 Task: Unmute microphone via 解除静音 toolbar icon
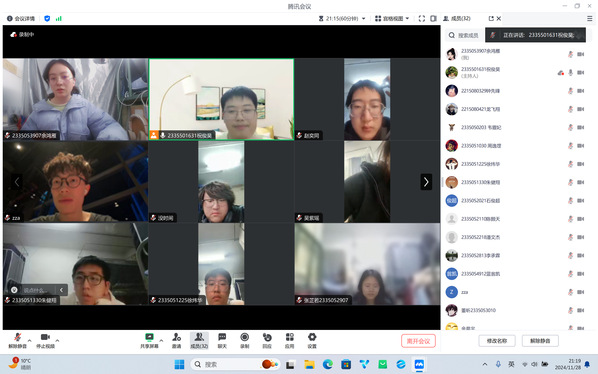click(17, 340)
